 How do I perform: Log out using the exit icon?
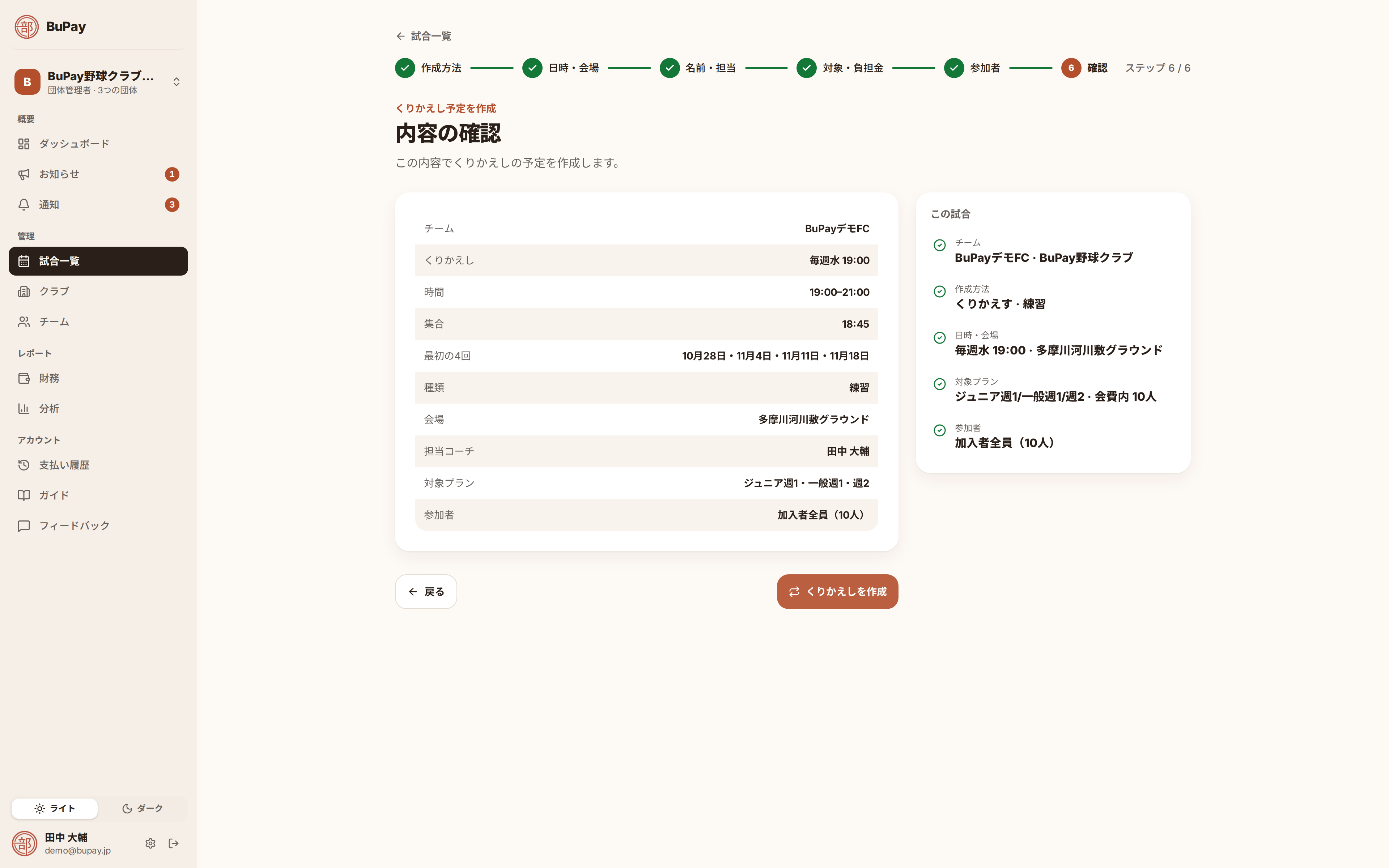click(x=173, y=843)
